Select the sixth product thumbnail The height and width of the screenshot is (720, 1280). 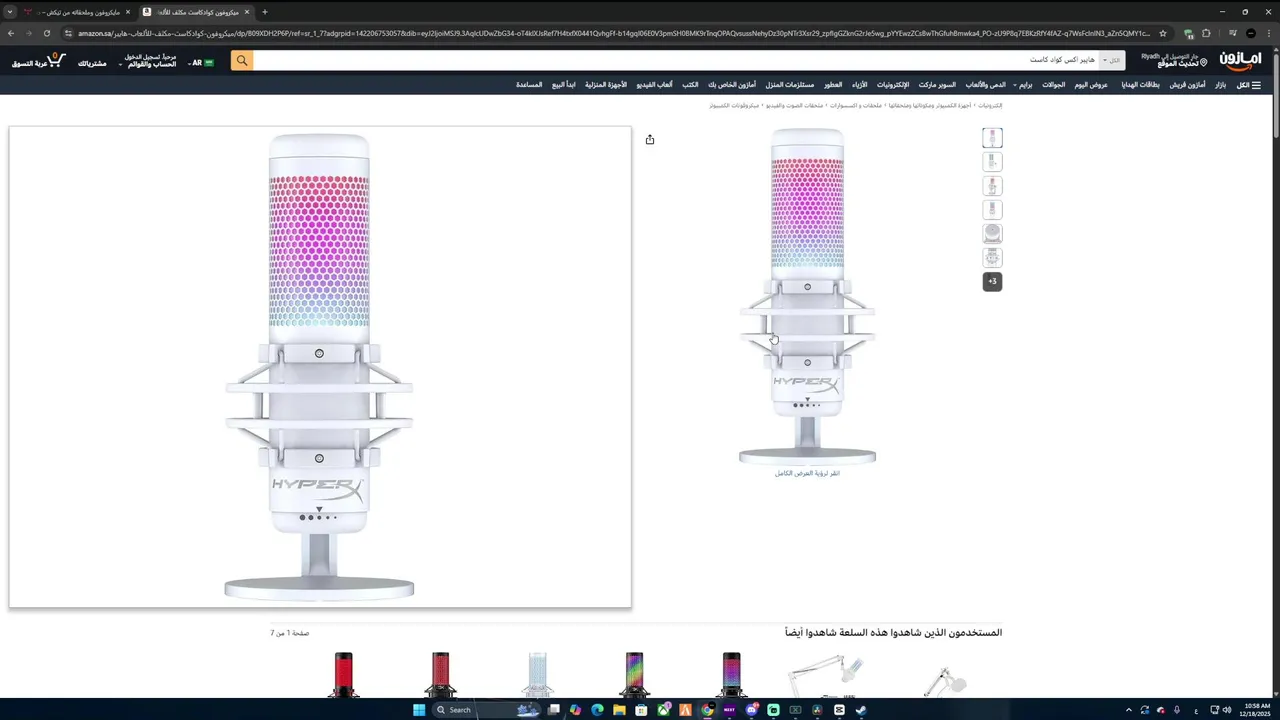(x=992, y=258)
